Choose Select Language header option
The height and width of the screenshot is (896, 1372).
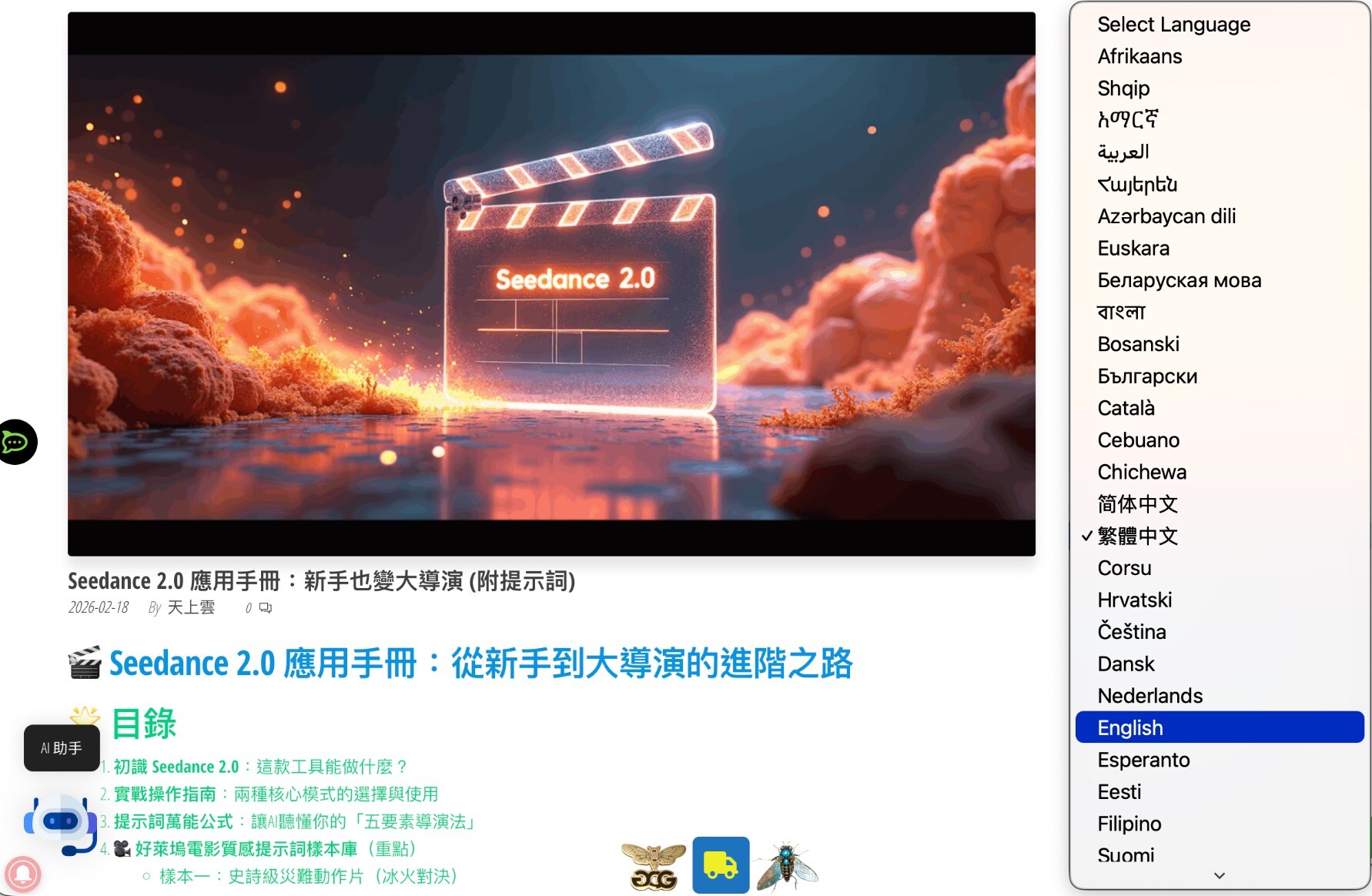pyautogui.click(x=1173, y=25)
